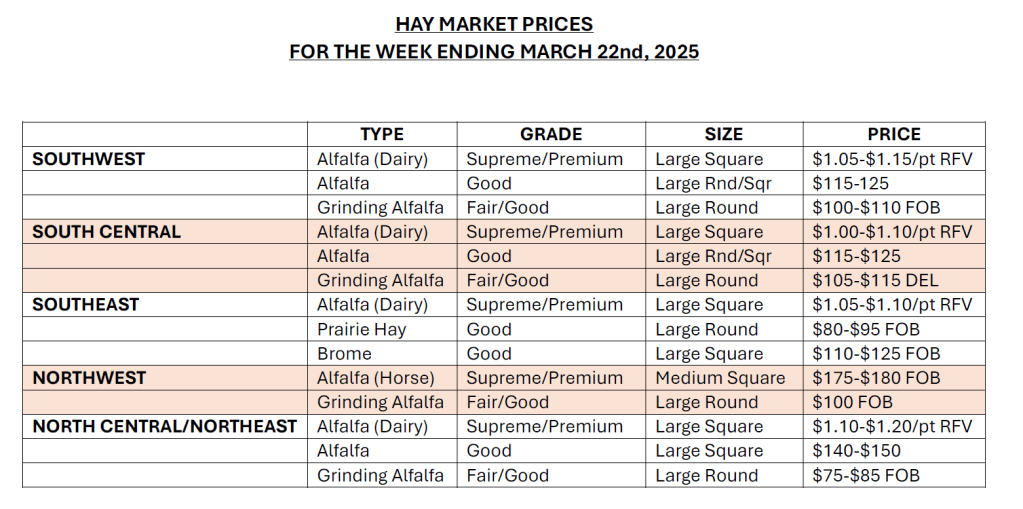Click the $75-$85 FOB price
Screen dimensions: 1023x509
[x=866, y=476]
